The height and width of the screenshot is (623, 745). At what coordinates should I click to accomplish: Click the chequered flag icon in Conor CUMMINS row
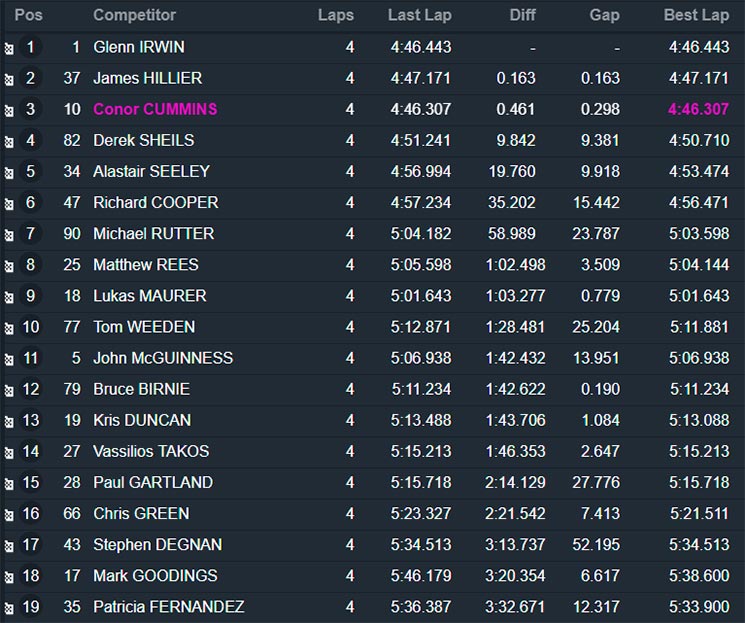click(9, 111)
